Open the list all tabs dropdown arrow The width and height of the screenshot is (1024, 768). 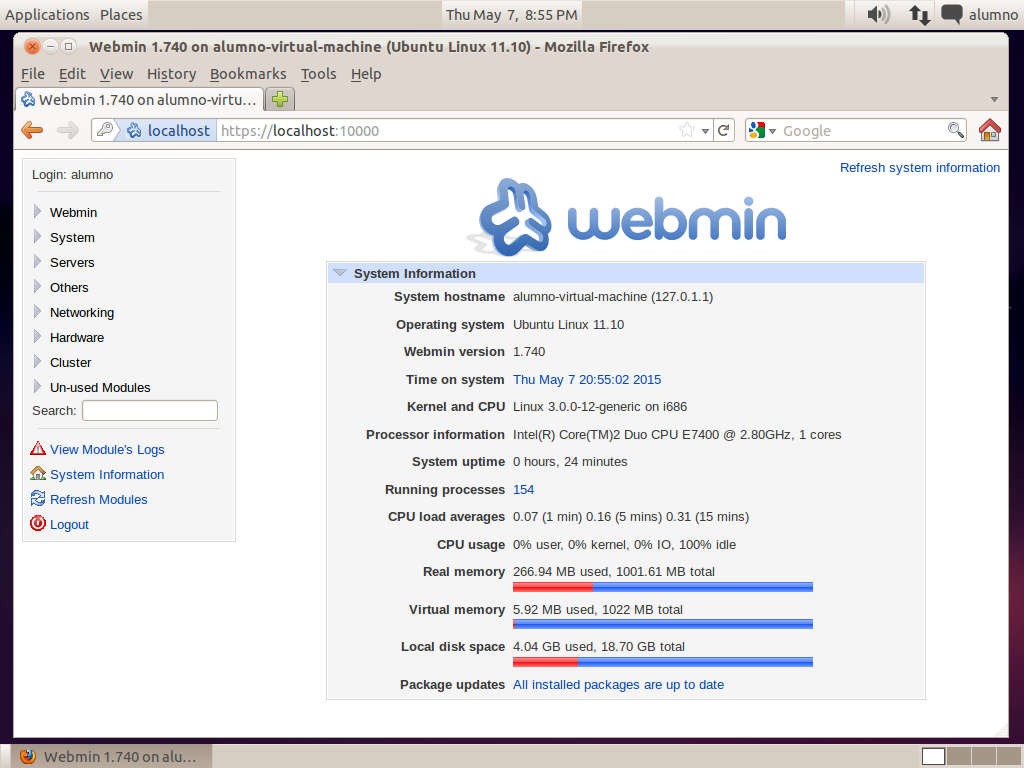click(994, 99)
